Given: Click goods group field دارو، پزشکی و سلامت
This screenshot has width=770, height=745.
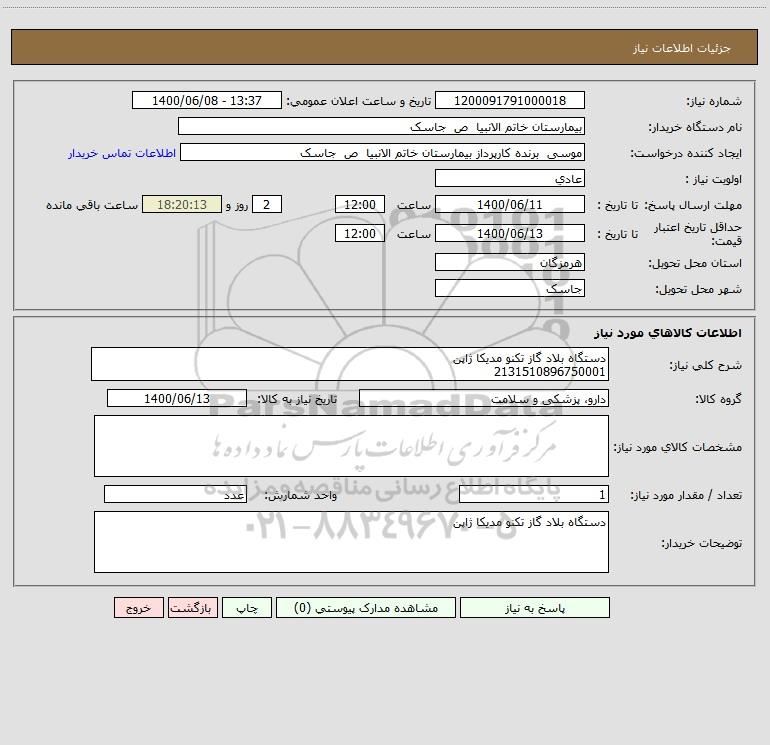Looking at the screenshot, I should click(484, 398).
